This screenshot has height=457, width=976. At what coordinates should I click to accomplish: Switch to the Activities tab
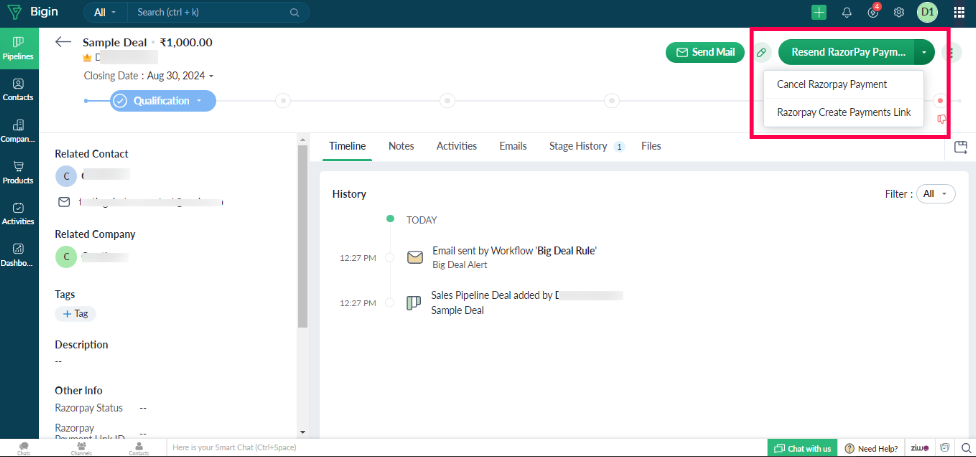coord(456,146)
